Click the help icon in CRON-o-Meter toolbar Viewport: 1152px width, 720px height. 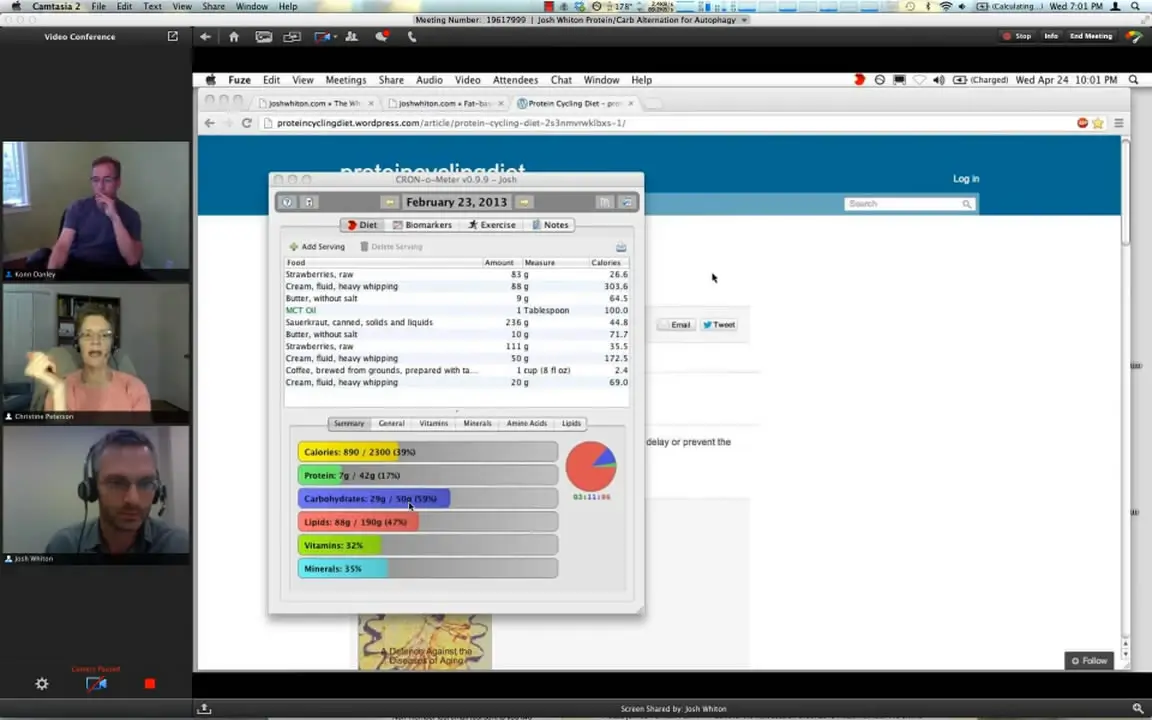(x=287, y=202)
